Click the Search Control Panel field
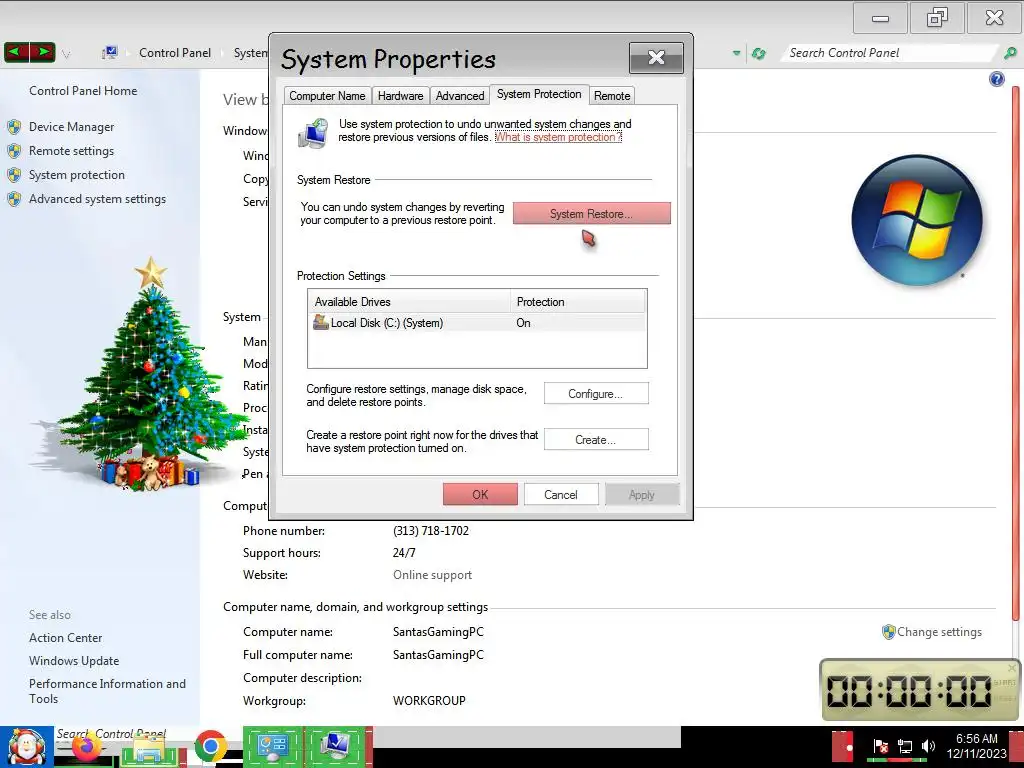 point(889,53)
